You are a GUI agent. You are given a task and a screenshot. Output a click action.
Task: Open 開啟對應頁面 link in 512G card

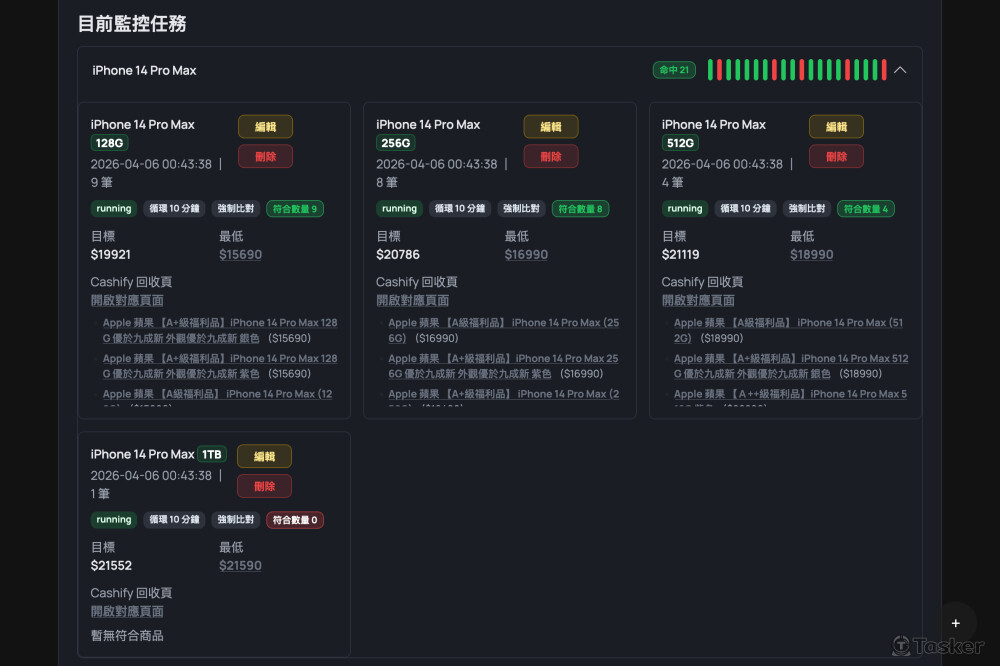coord(698,300)
